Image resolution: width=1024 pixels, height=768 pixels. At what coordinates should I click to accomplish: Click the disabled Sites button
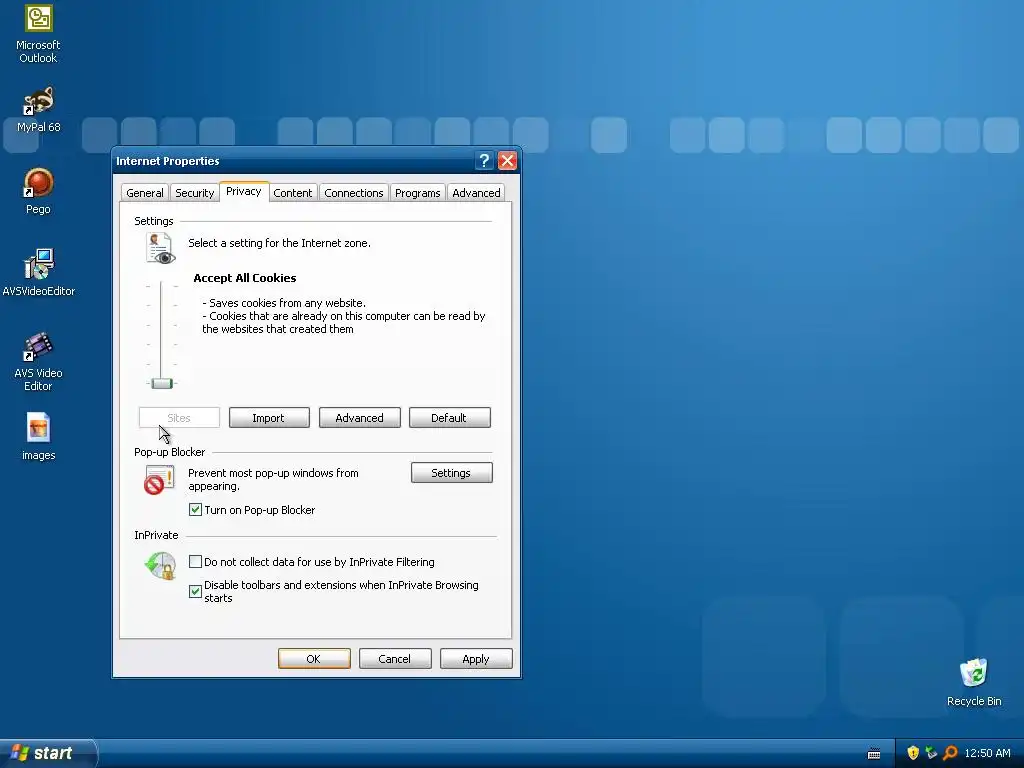point(179,418)
